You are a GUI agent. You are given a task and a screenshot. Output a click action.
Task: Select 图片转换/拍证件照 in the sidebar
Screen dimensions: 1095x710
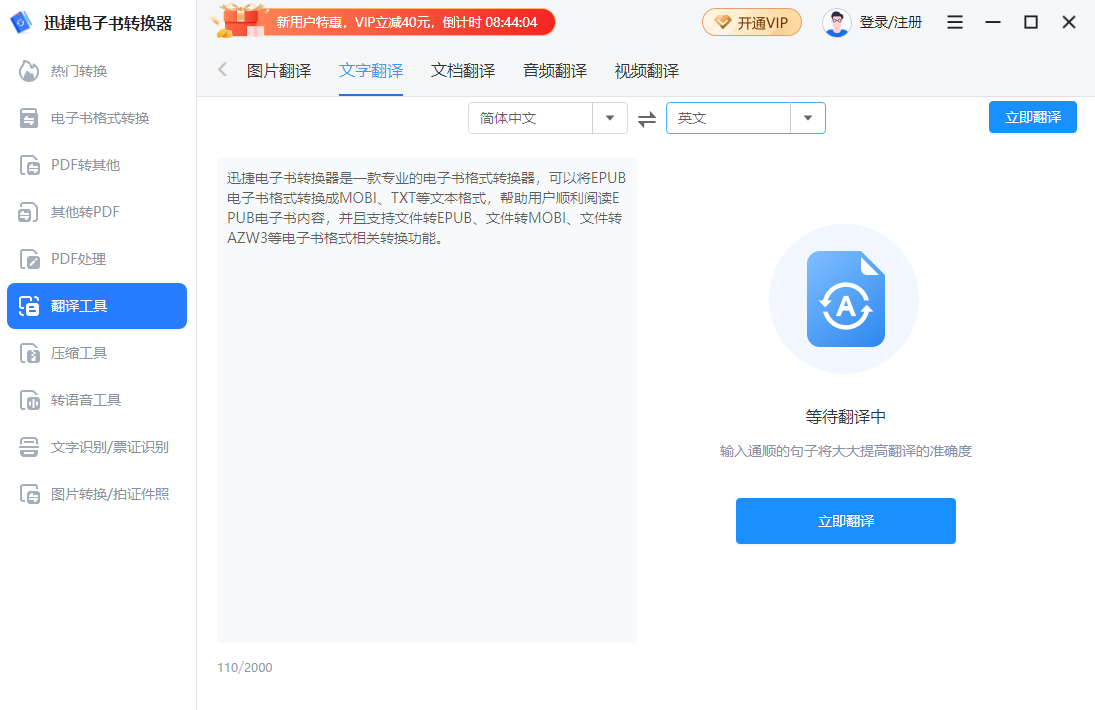pyautogui.click(x=97, y=494)
